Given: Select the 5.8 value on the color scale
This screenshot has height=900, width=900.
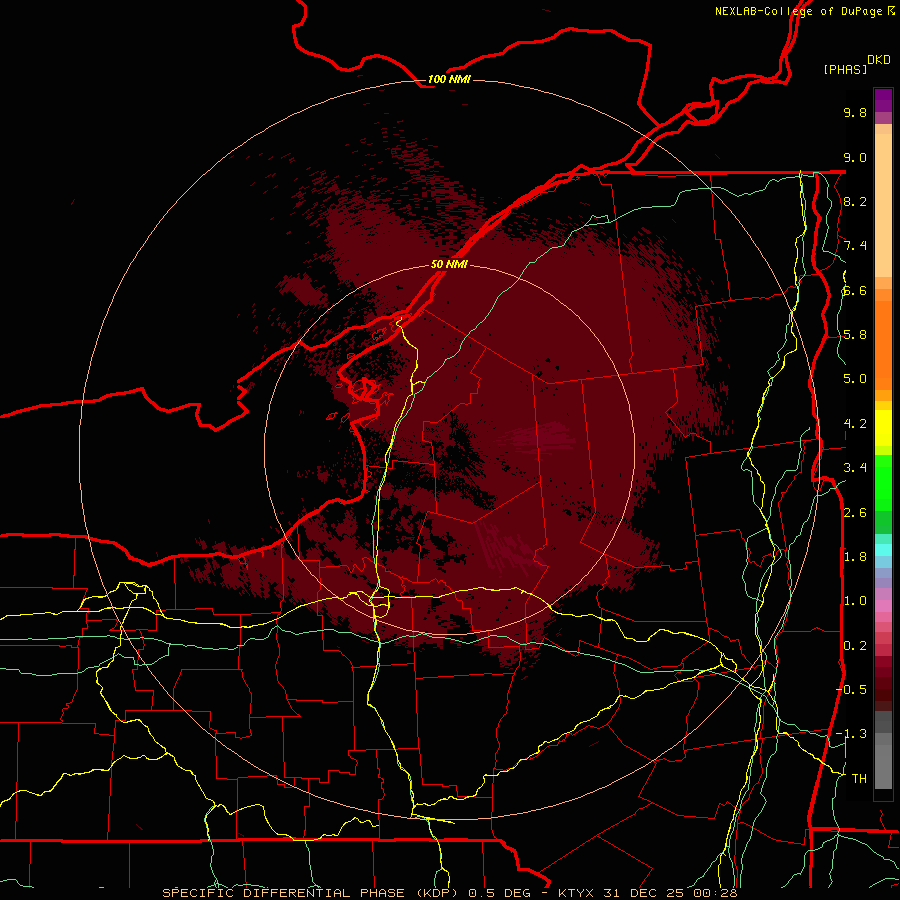Looking at the screenshot, I should point(855,335).
